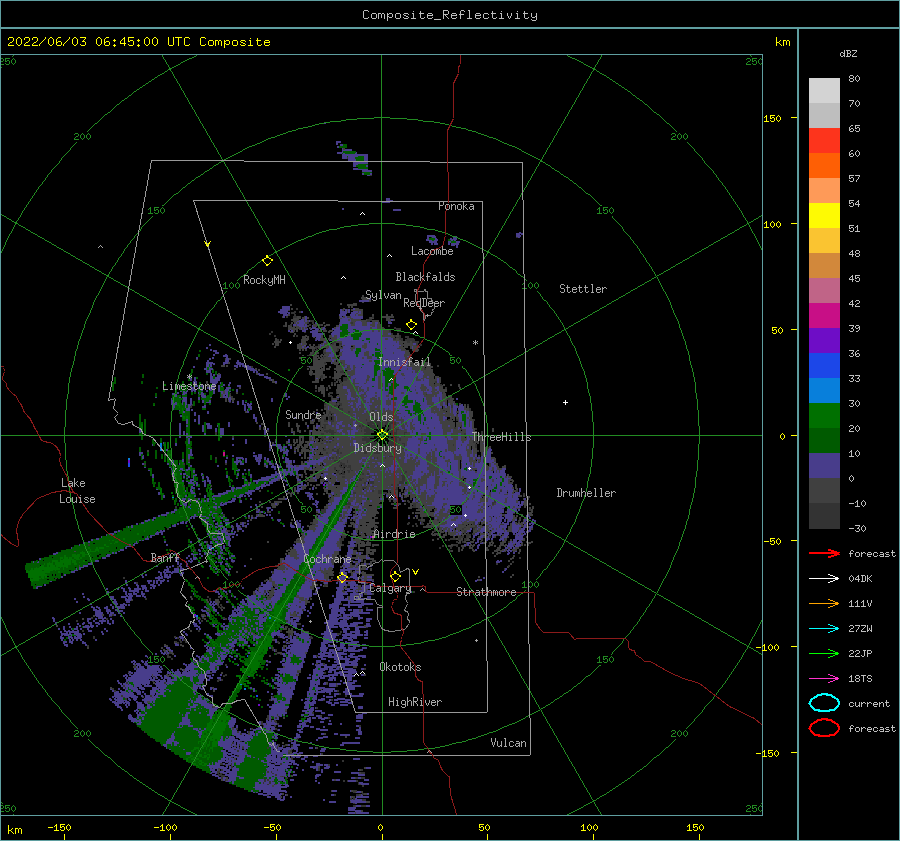The height and width of the screenshot is (841, 900).
Task: Click the Sylvan label
Action: click(383, 295)
